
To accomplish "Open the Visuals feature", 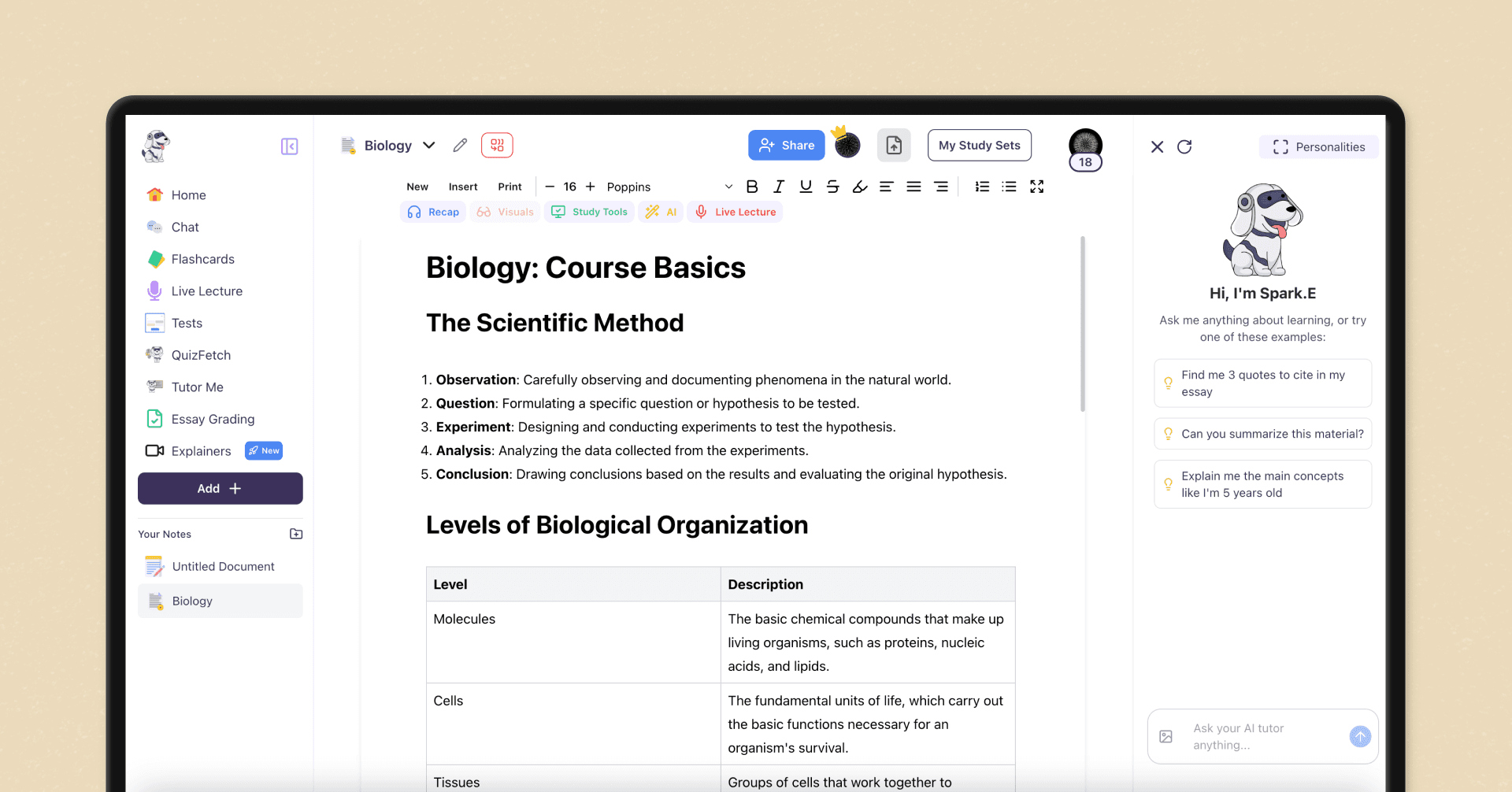I will pos(505,212).
